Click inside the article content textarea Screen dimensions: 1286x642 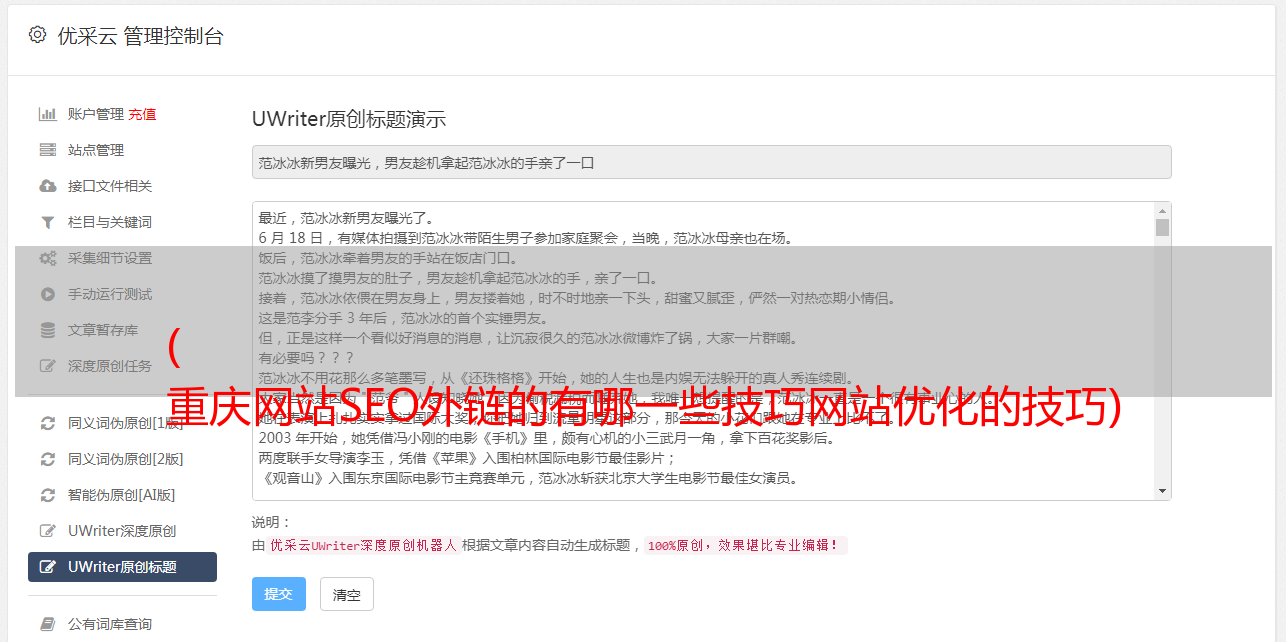(x=703, y=351)
